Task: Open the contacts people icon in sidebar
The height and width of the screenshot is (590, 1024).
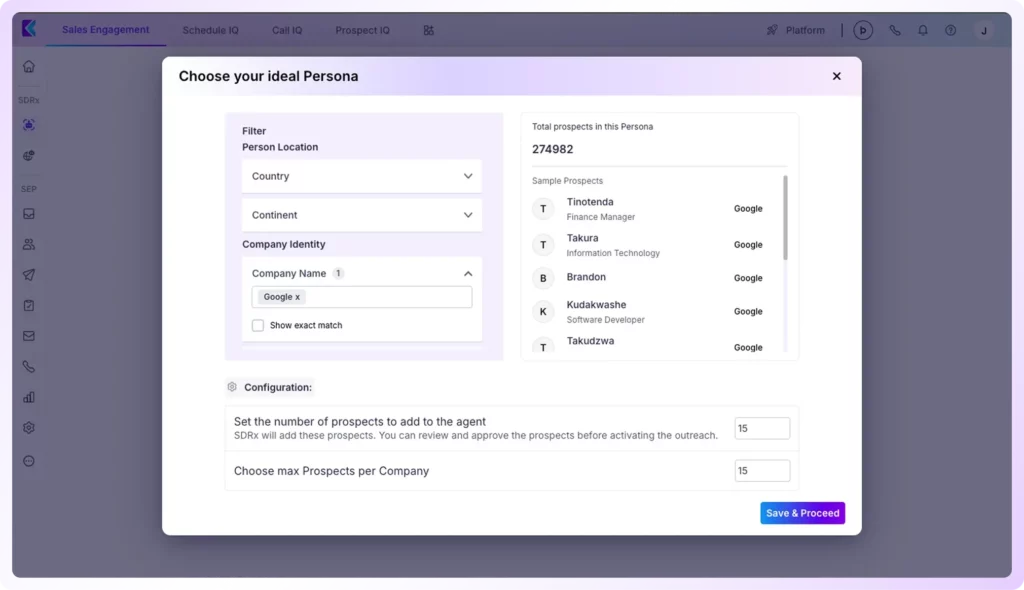Action: (x=29, y=244)
